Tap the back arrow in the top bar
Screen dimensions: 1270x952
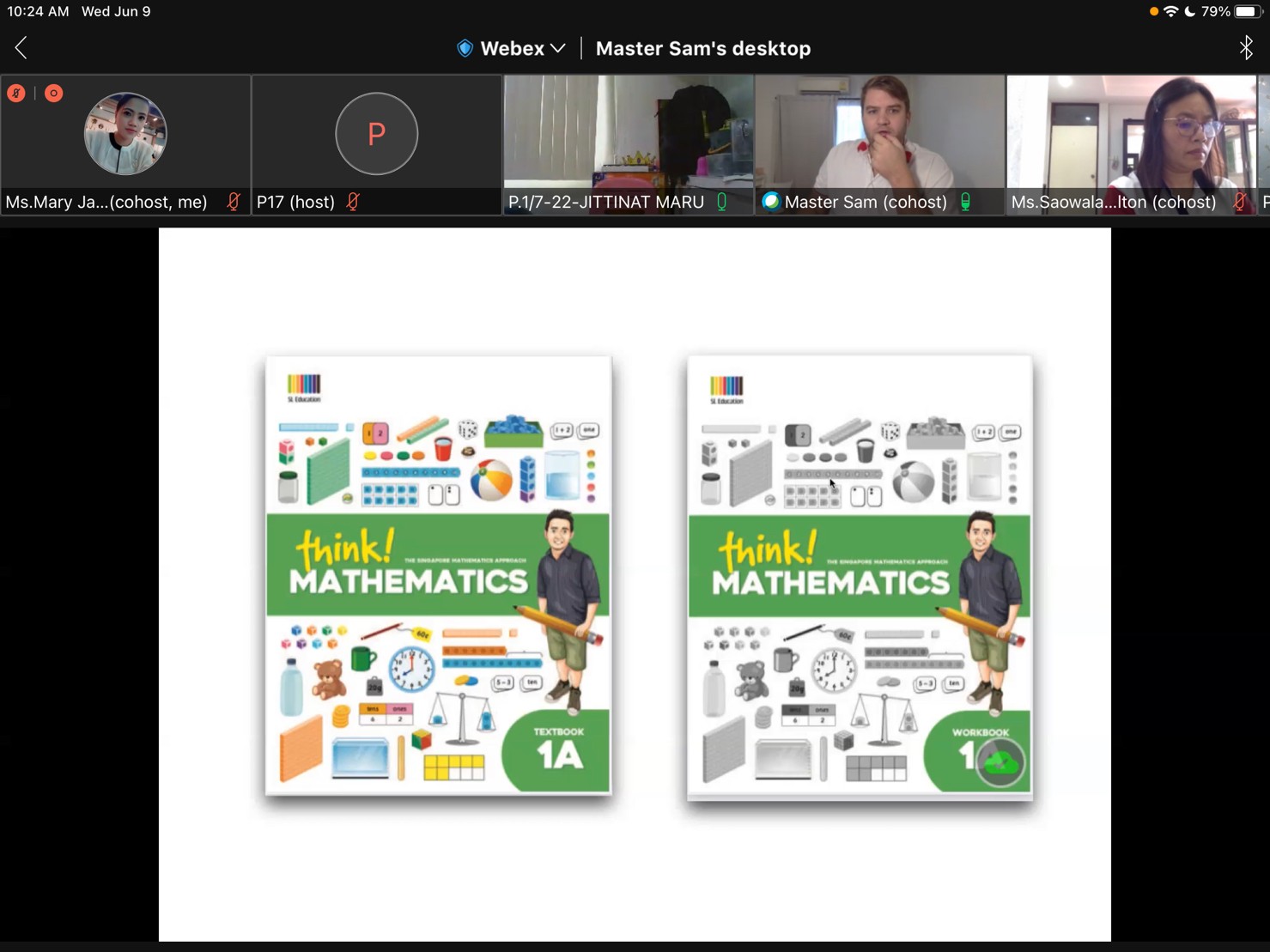coord(21,48)
